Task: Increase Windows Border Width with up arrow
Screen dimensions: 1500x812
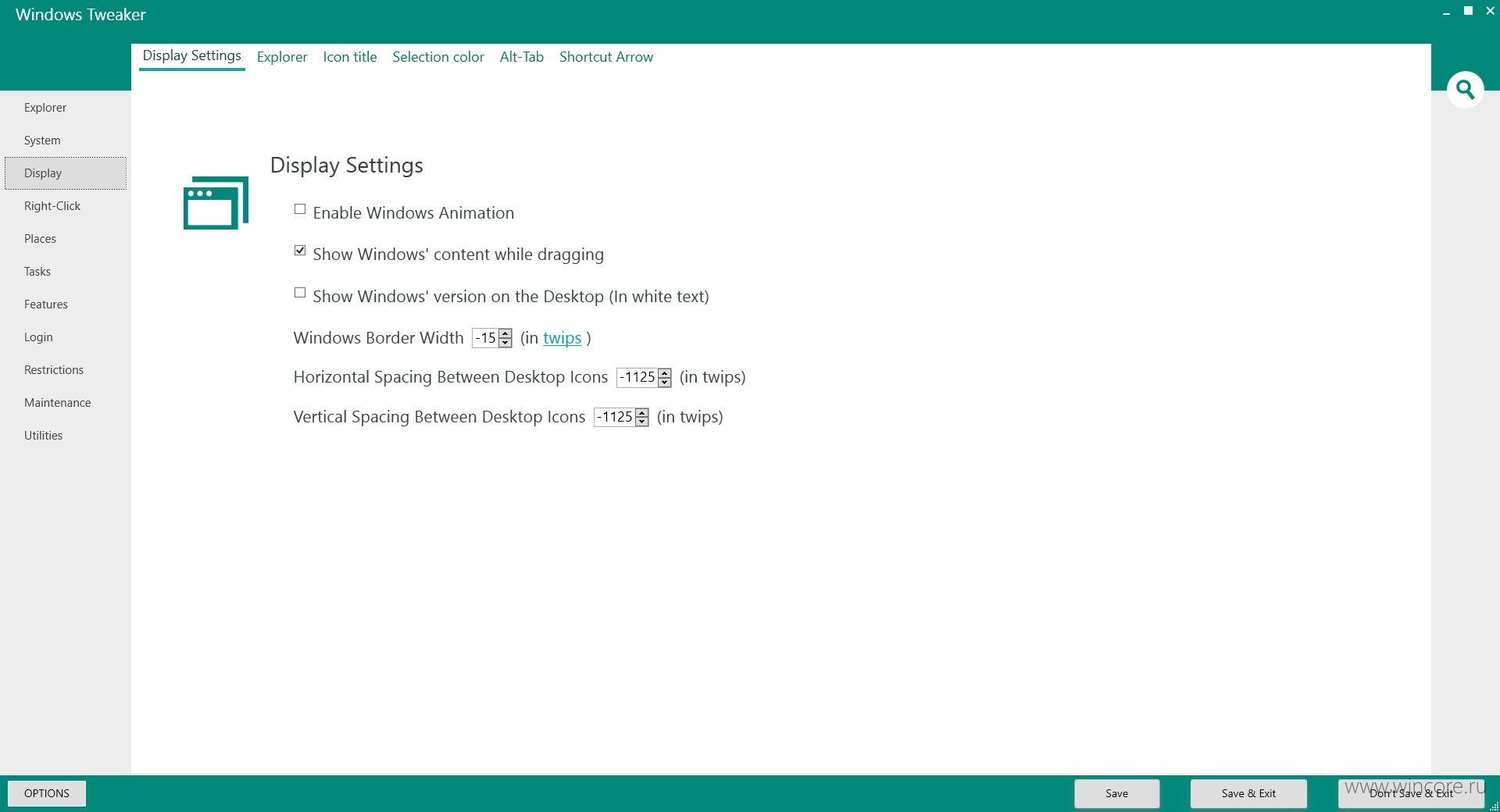Action: pyautogui.click(x=505, y=333)
